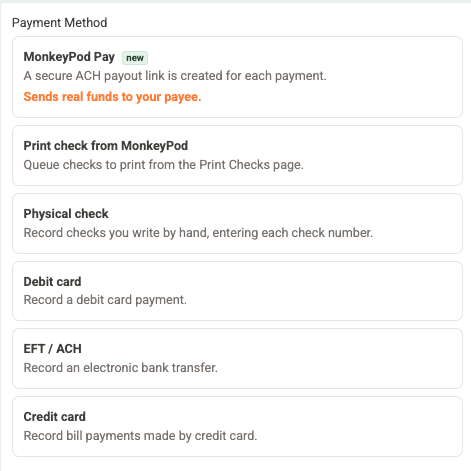The width and height of the screenshot is (471, 471).
Task: Choose the EFT / ACH option
Action: 237,358
